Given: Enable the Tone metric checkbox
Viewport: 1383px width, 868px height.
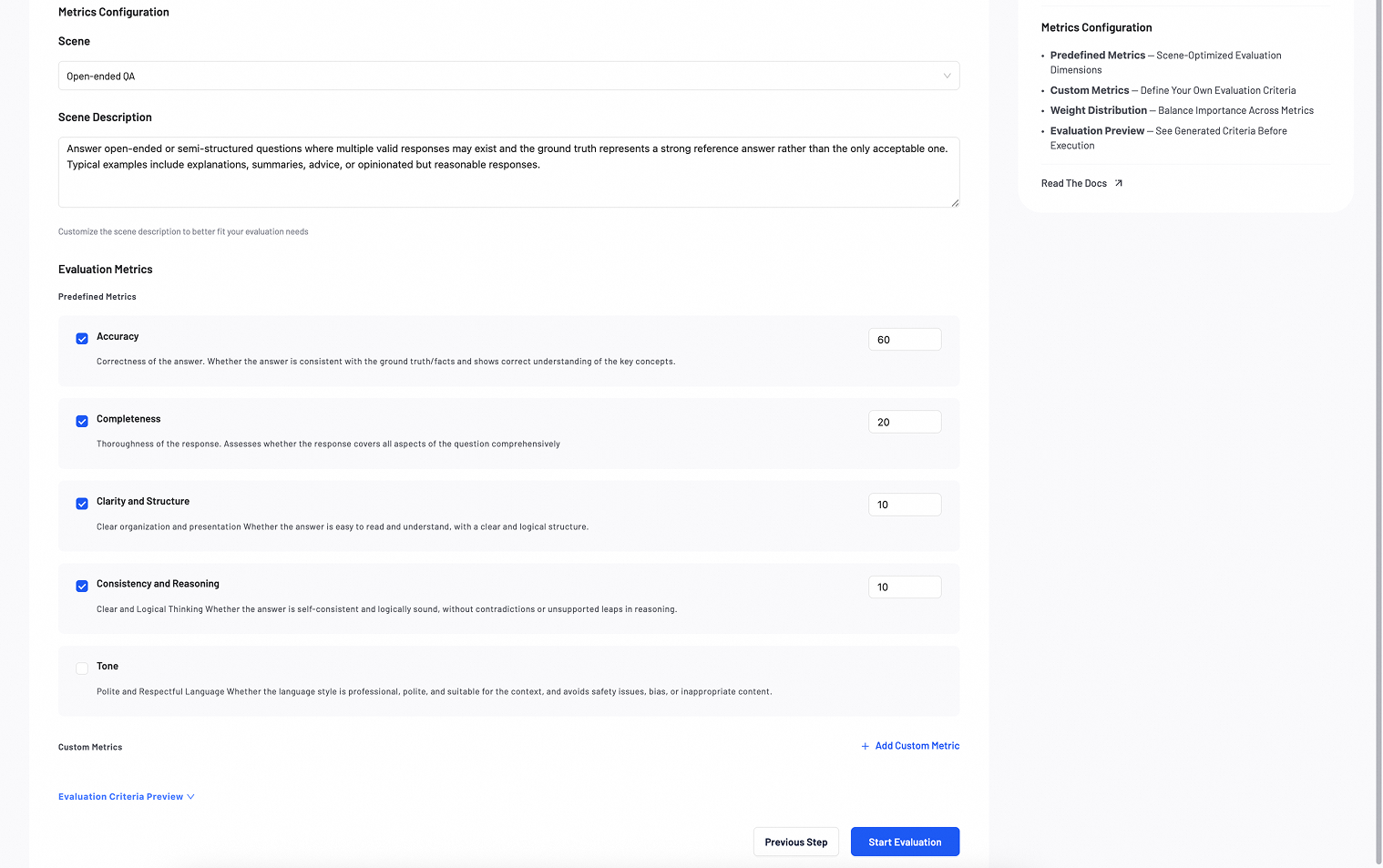Looking at the screenshot, I should click(x=82, y=669).
